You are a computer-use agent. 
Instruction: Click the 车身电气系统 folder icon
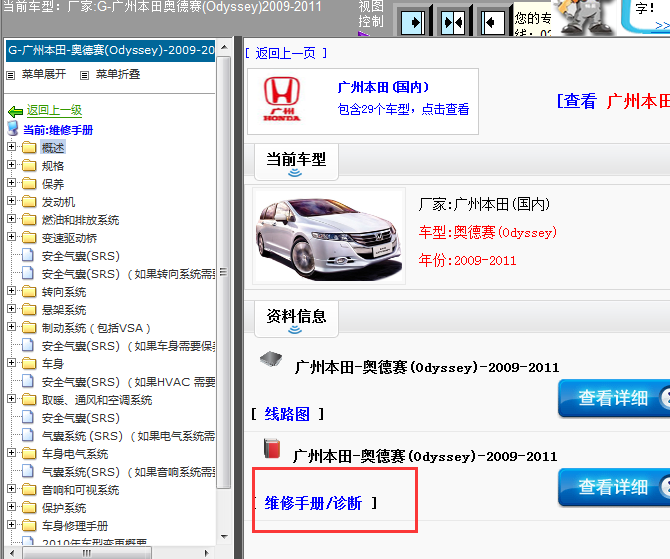(29, 453)
